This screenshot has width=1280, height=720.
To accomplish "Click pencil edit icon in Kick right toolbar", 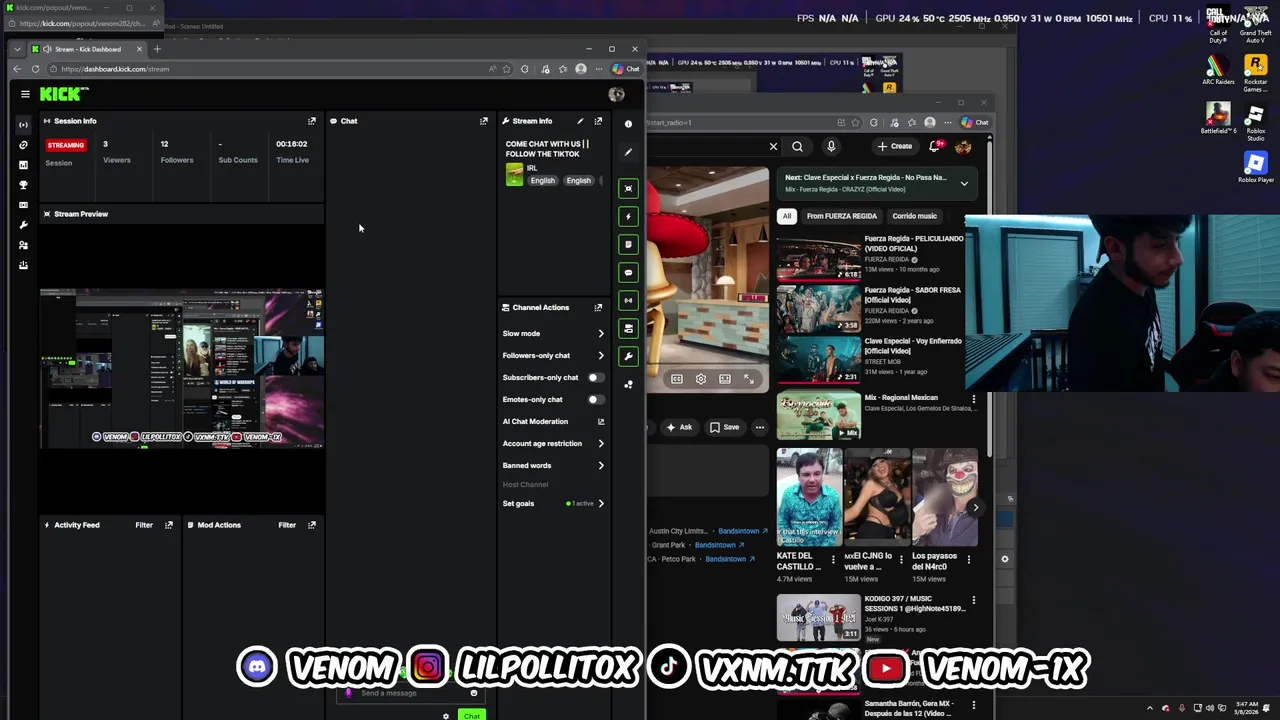I will (628, 152).
